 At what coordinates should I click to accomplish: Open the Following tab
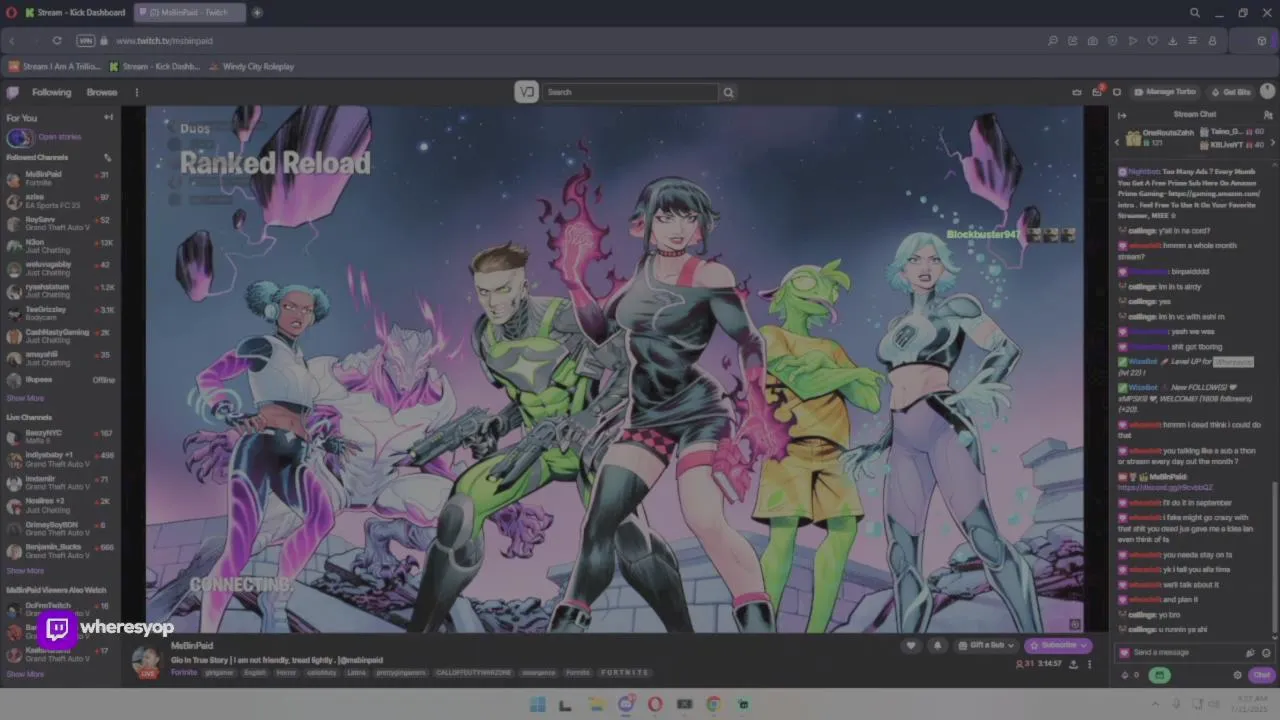tap(51, 92)
